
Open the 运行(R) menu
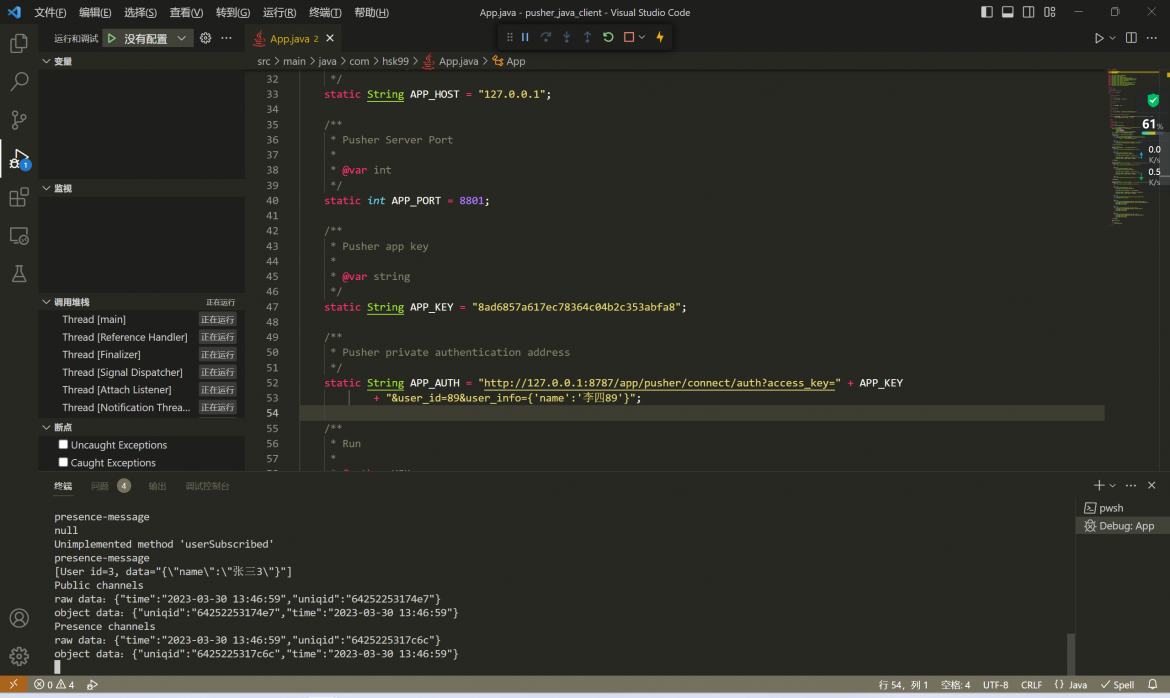click(279, 12)
